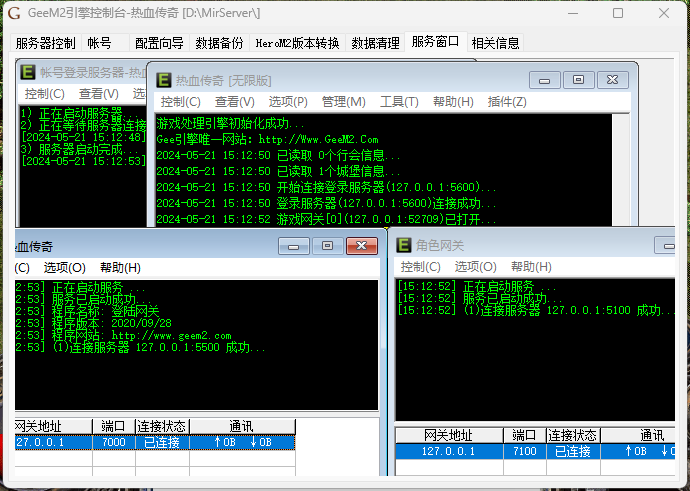Select port 7100 cell in 角色网关 table
690x491 pixels.
tap(525, 451)
